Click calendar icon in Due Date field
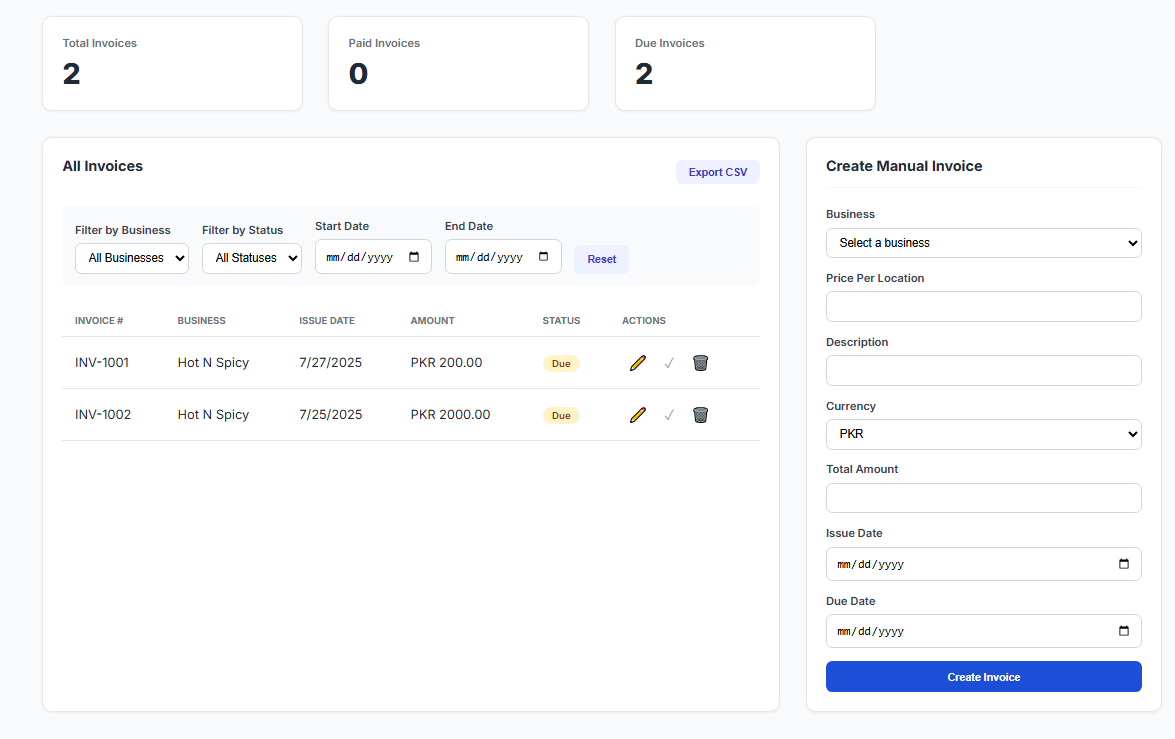This screenshot has width=1175, height=739. click(1123, 631)
